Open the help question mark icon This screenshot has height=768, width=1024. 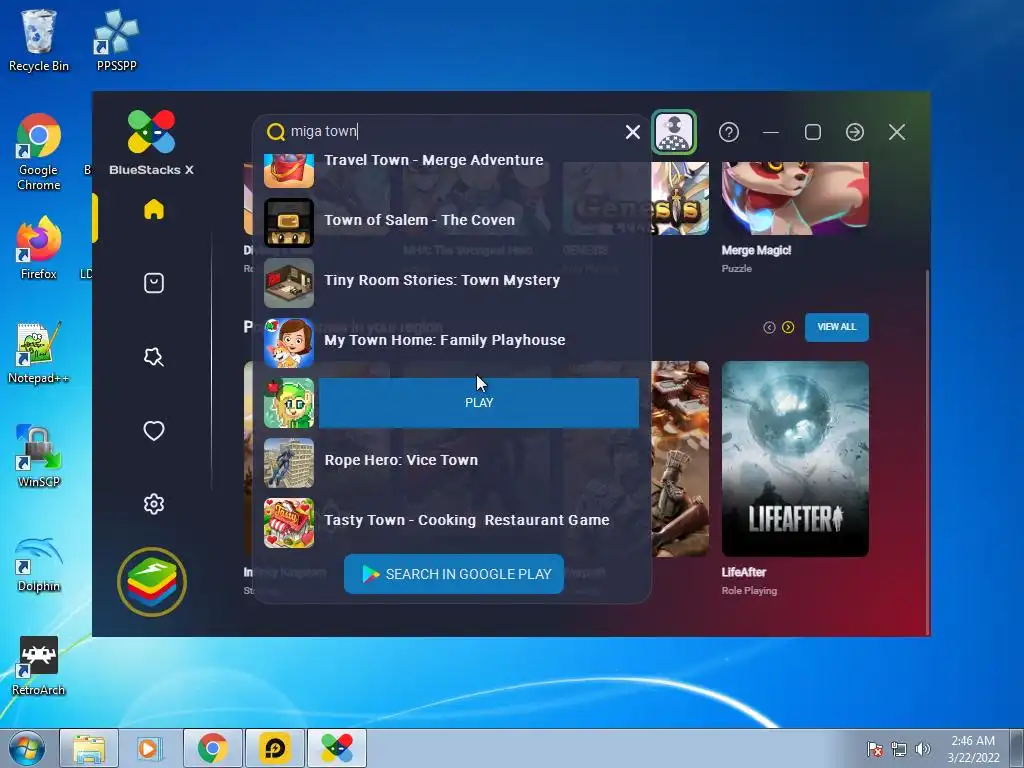[x=729, y=133]
